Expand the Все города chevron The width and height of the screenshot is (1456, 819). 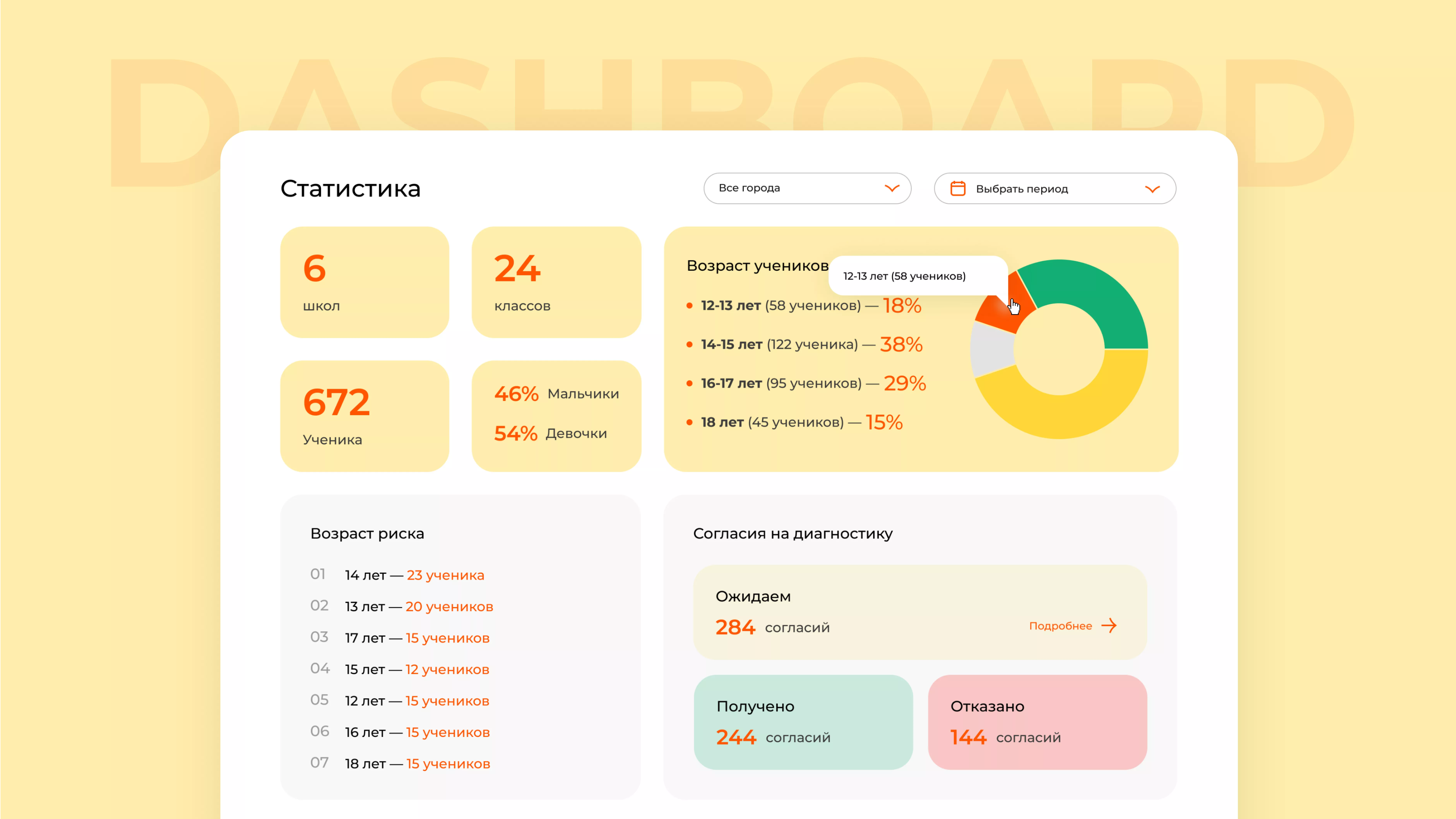pyautogui.click(x=892, y=188)
